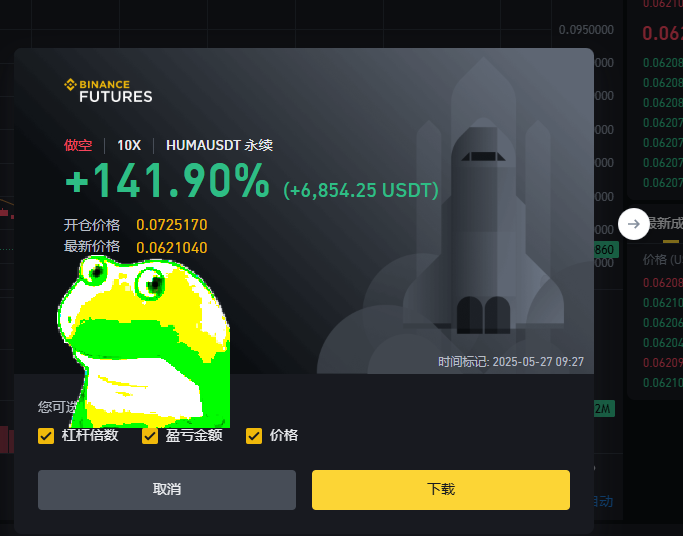
Task: Click the green 2M volume tag on the chart
Action: pyautogui.click(x=604, y=408)
